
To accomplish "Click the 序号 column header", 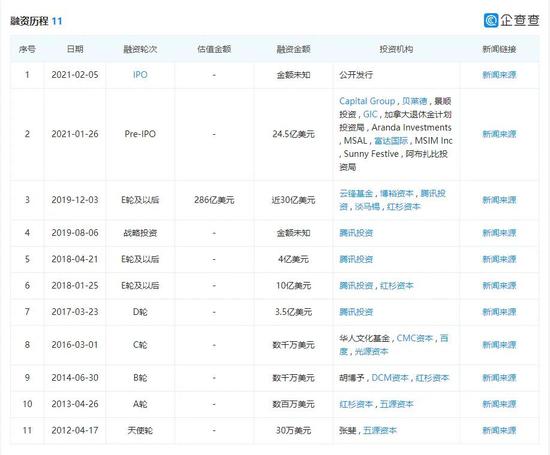I will [x=27, y=49].
